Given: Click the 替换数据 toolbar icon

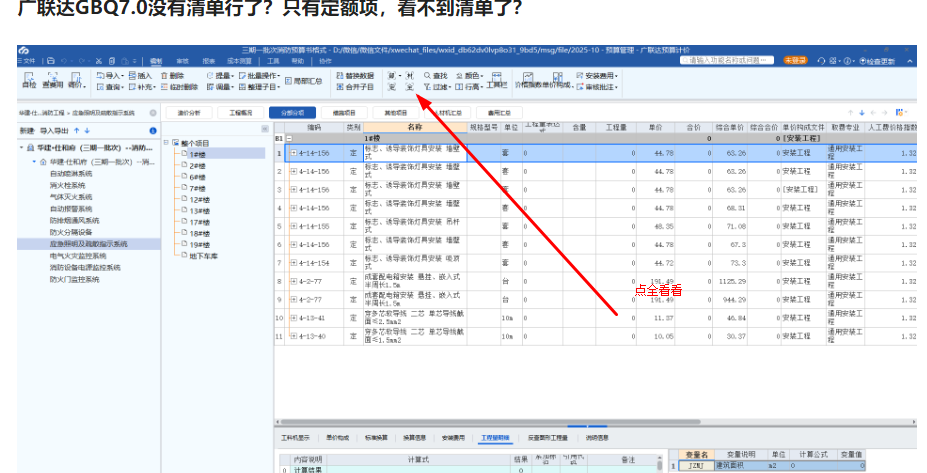Looking at the screenshot, I should pyautogui.click(x=355, y=76).
